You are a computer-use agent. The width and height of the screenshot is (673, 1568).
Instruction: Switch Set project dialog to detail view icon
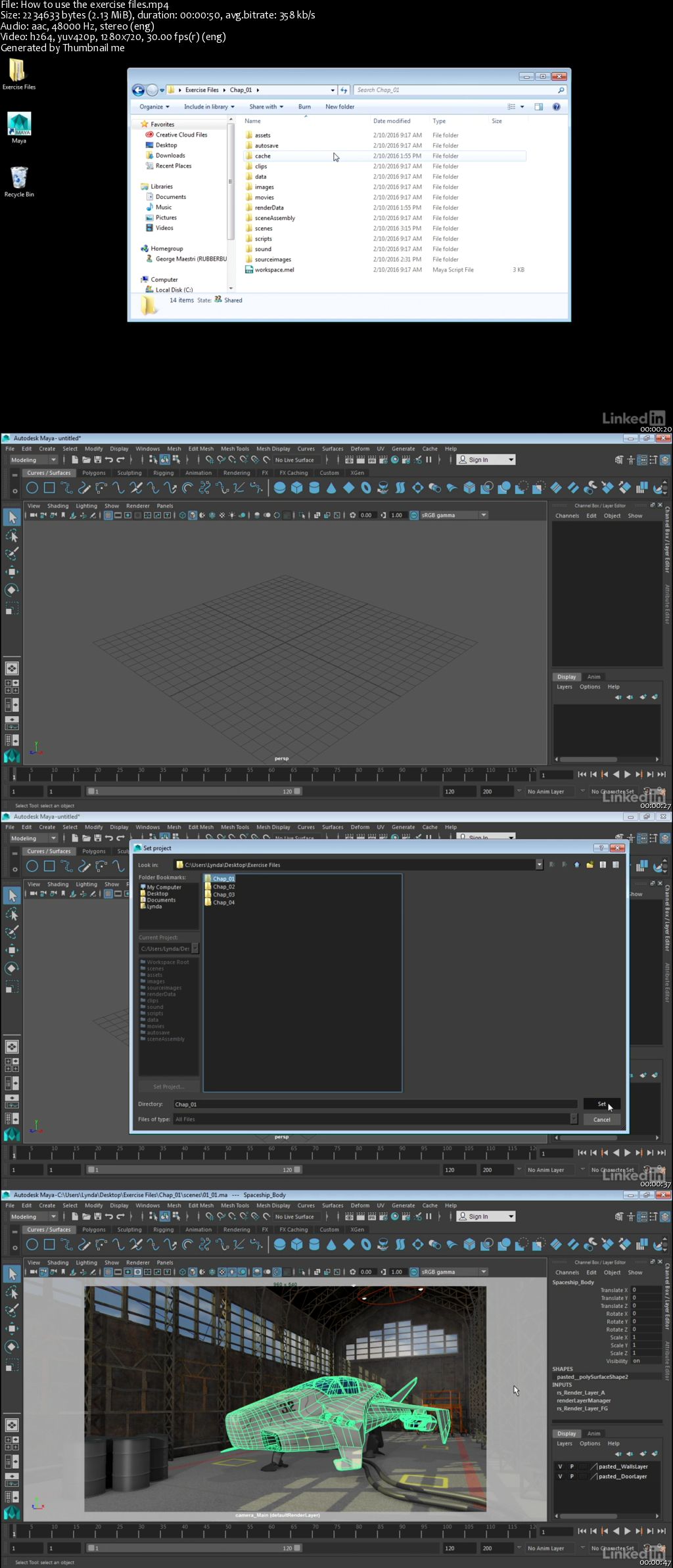click(x=616, y=864)
